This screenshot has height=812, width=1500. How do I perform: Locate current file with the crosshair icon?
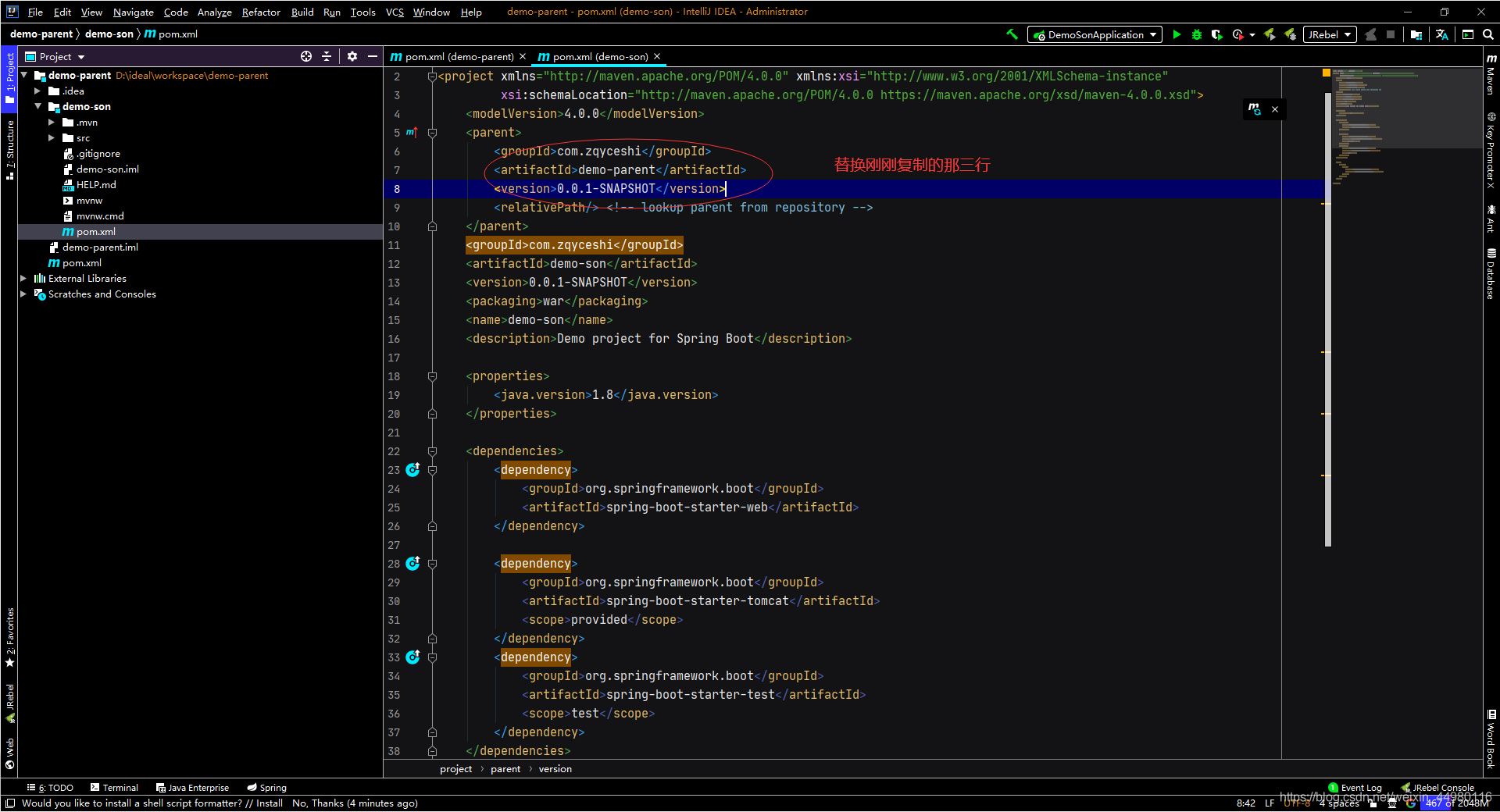(x=306, y=56)
